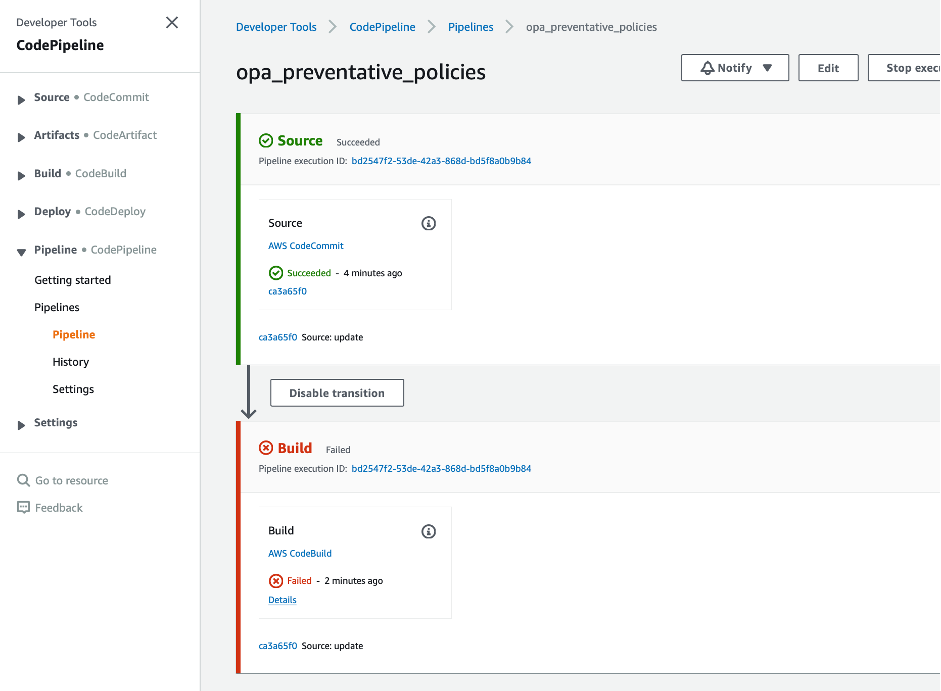Click the info icon on the Source action card
The image size is (941, 691).
point(428,223)
